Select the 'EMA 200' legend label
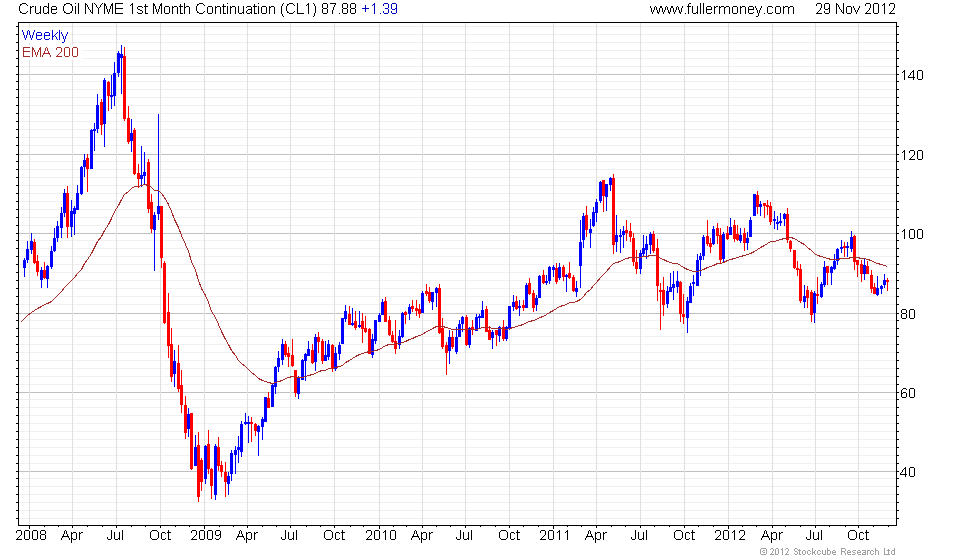 50,52
